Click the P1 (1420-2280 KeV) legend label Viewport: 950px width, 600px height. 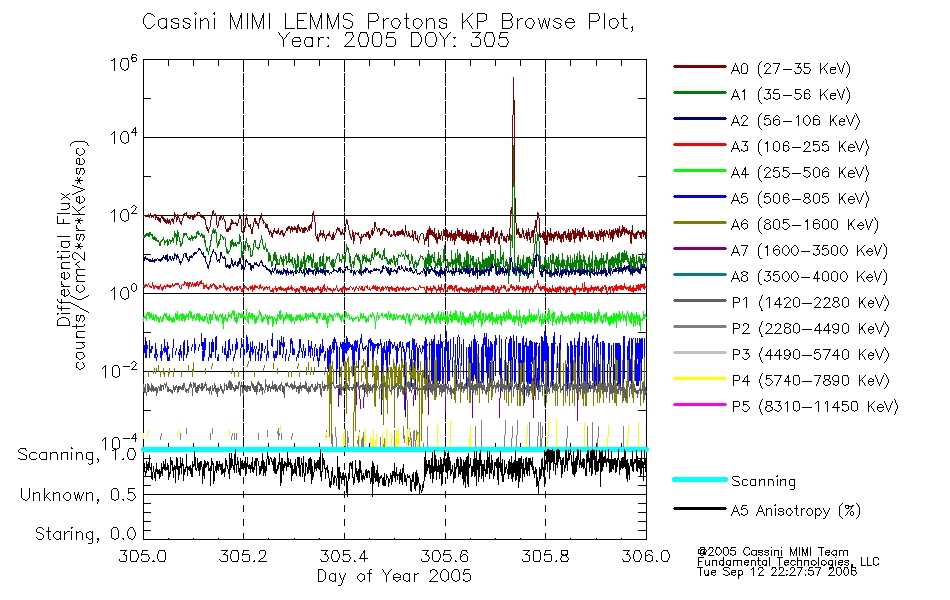(810, 302)
